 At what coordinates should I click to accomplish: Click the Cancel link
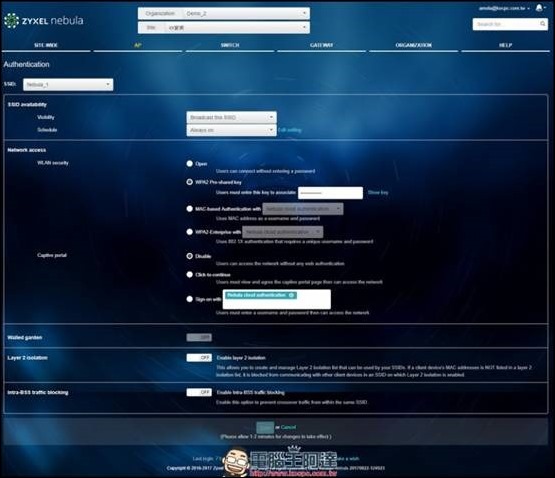coord(288,427)
